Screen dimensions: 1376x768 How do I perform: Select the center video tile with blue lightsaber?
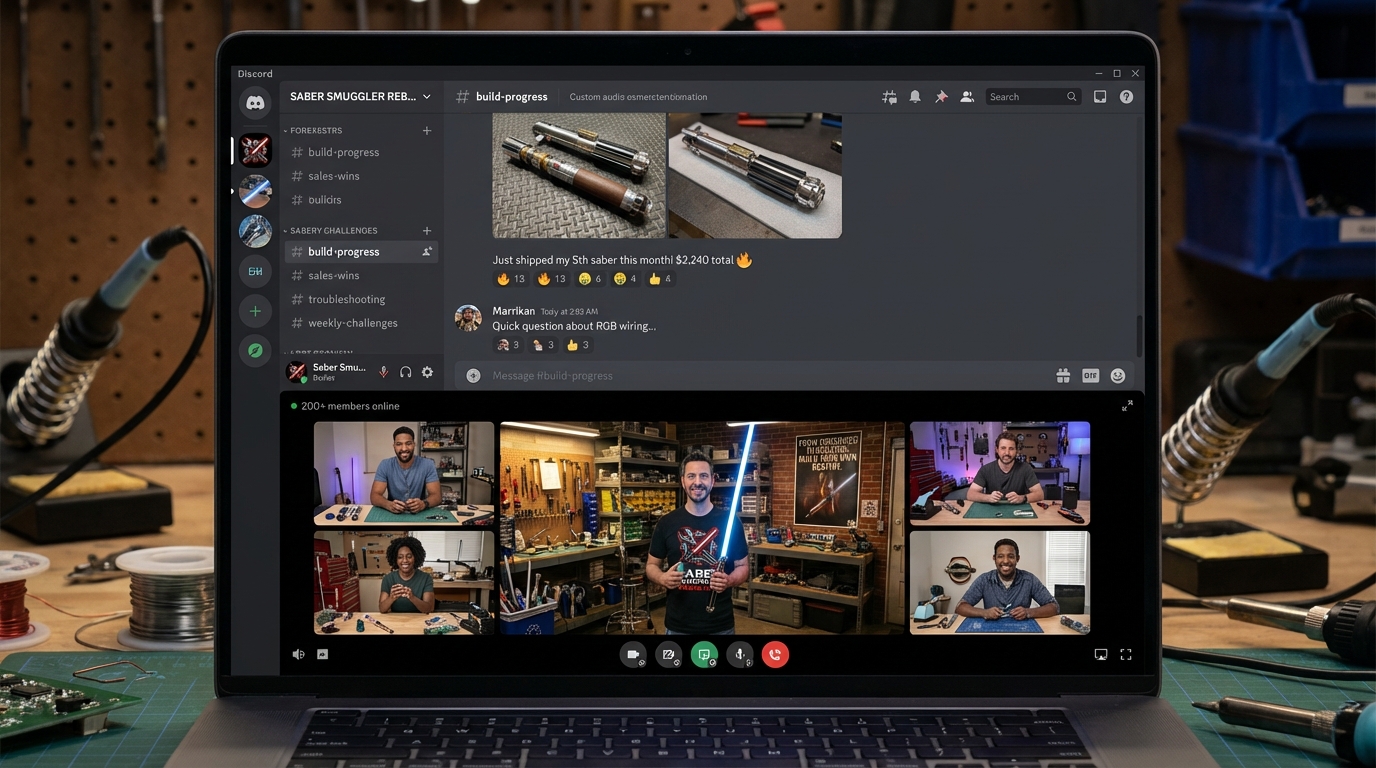(x=702, y=528)
